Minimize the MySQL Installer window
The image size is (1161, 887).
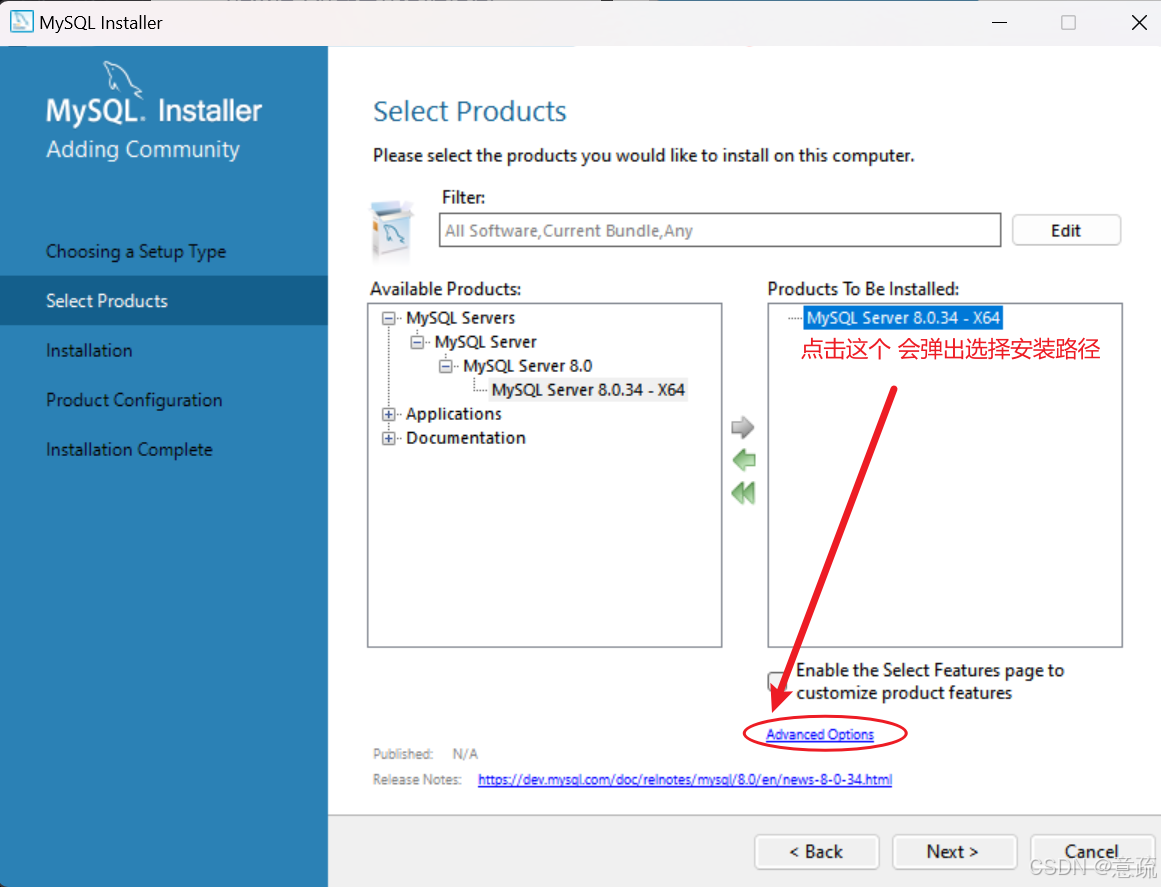(1000, 22)
